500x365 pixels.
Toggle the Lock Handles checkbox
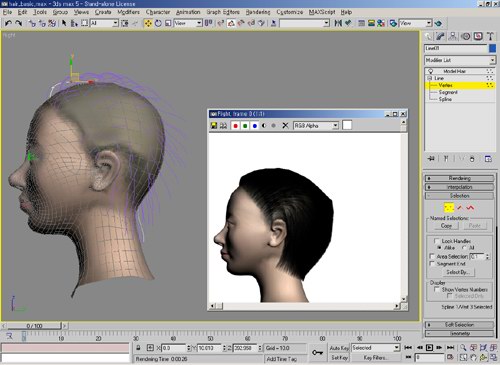tap(436, 241)
